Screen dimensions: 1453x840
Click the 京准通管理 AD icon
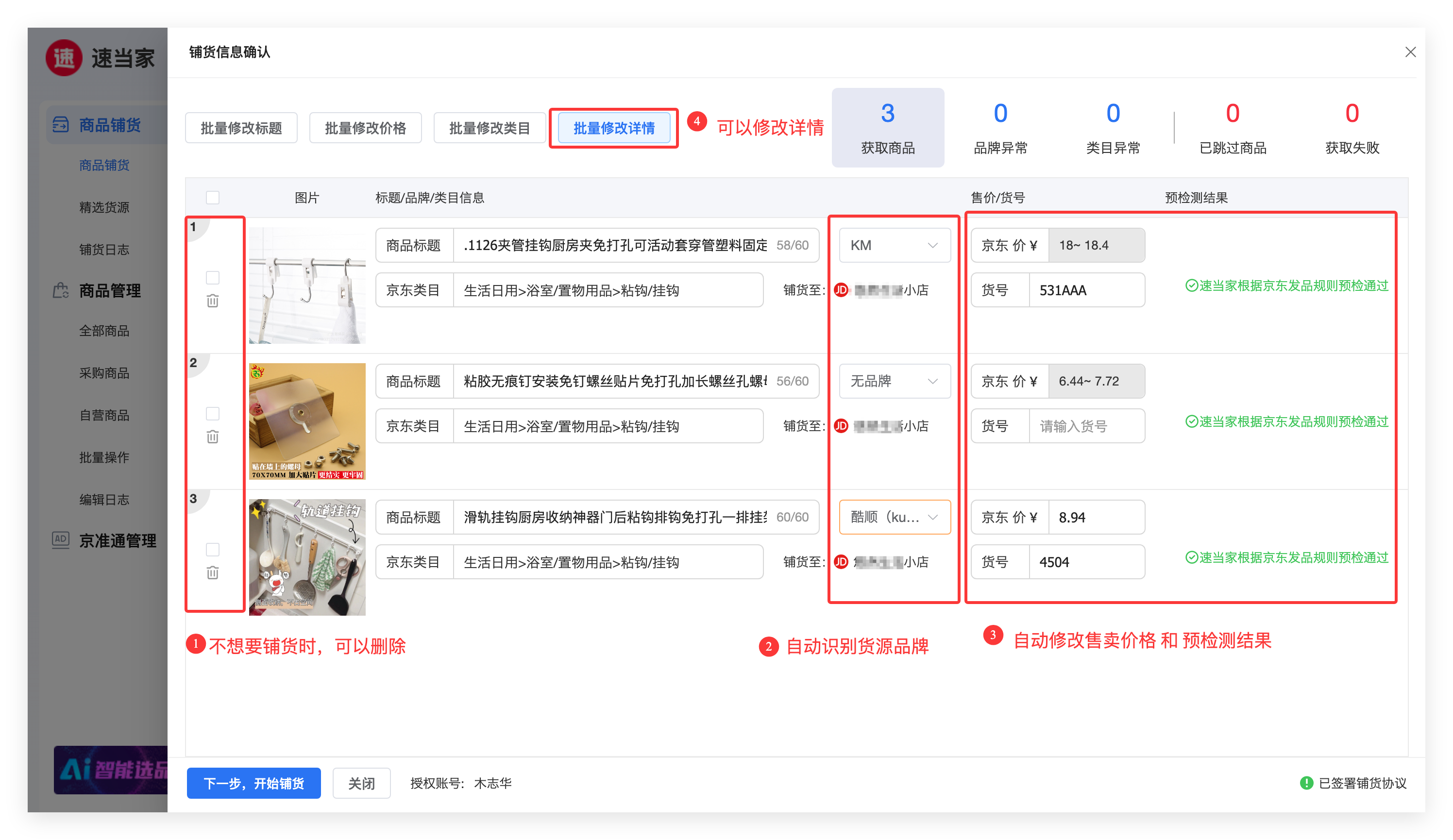coord(61,539)
